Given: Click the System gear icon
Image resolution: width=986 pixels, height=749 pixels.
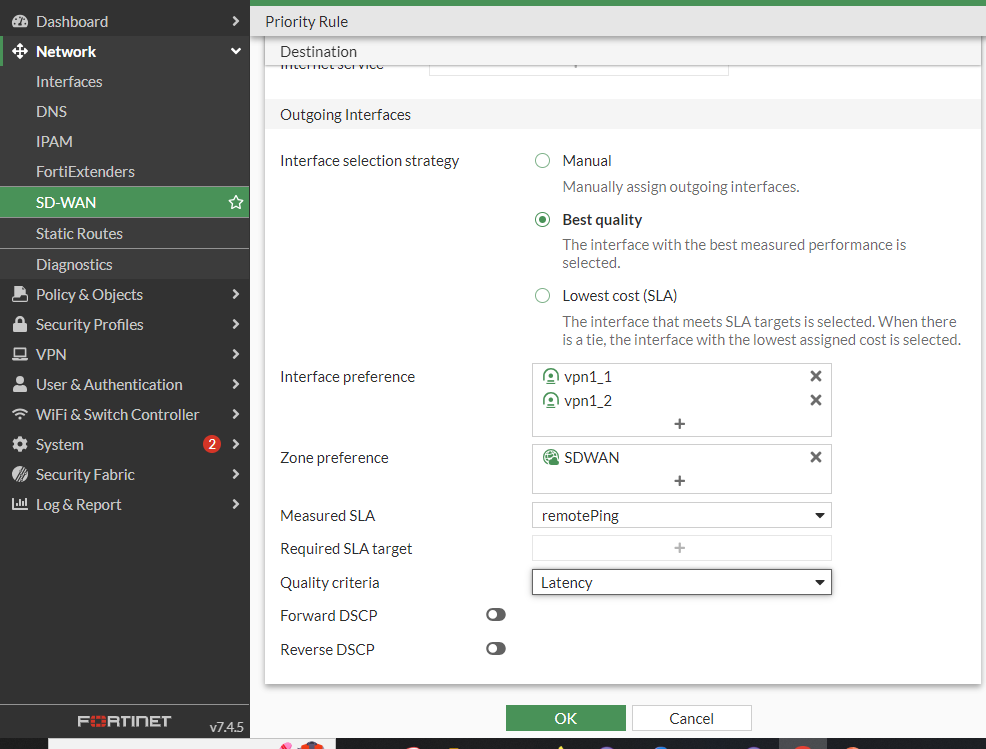Looking at the screenshot, I should [20, 445].
